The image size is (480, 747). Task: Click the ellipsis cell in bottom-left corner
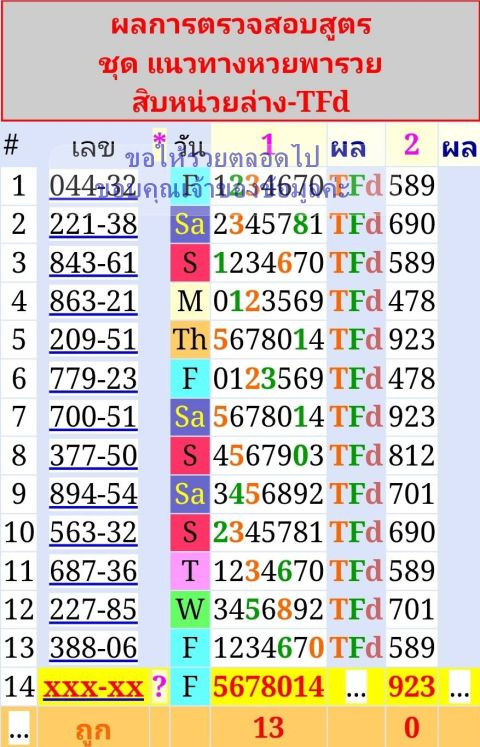click(x=19, y=728)
